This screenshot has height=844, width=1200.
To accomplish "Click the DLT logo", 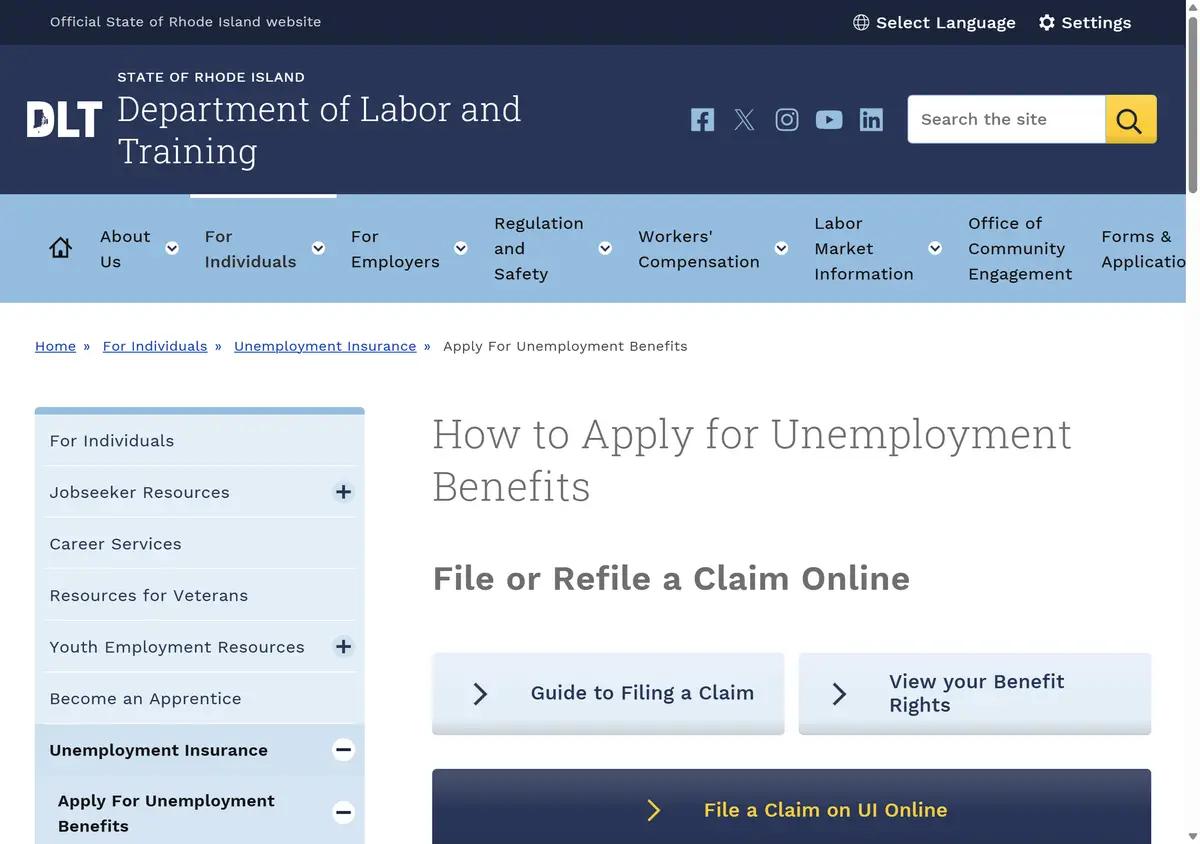I will pos(64,119).
